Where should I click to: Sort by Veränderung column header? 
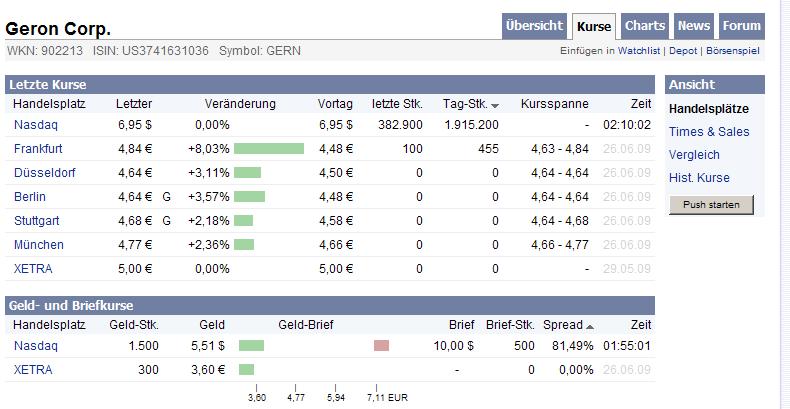tap(240, 104)
